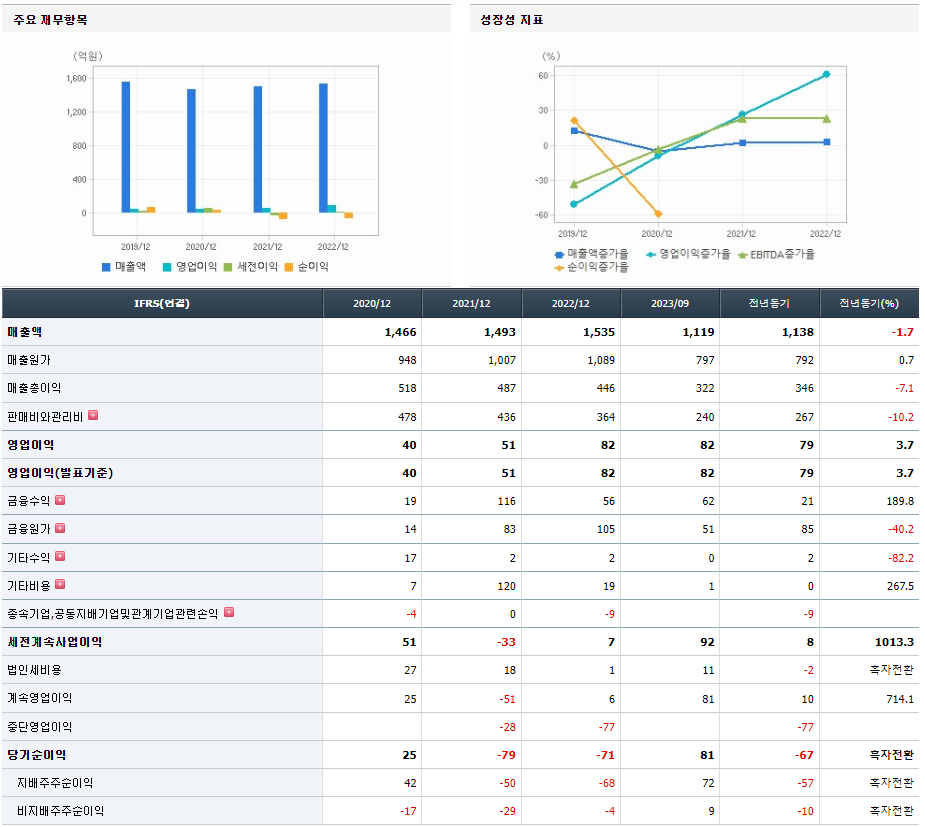Viewport: 925px width, 827px height.
Task: Click the 2019/12 매출액 blue bar
Action: [126, 147]
